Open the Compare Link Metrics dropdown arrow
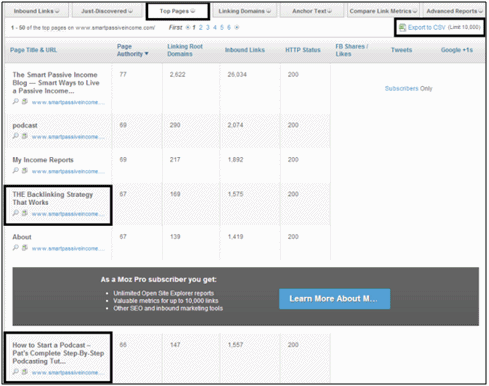This screenshot has width=489, height=386. pyautogui.click(x=415, y=11)
